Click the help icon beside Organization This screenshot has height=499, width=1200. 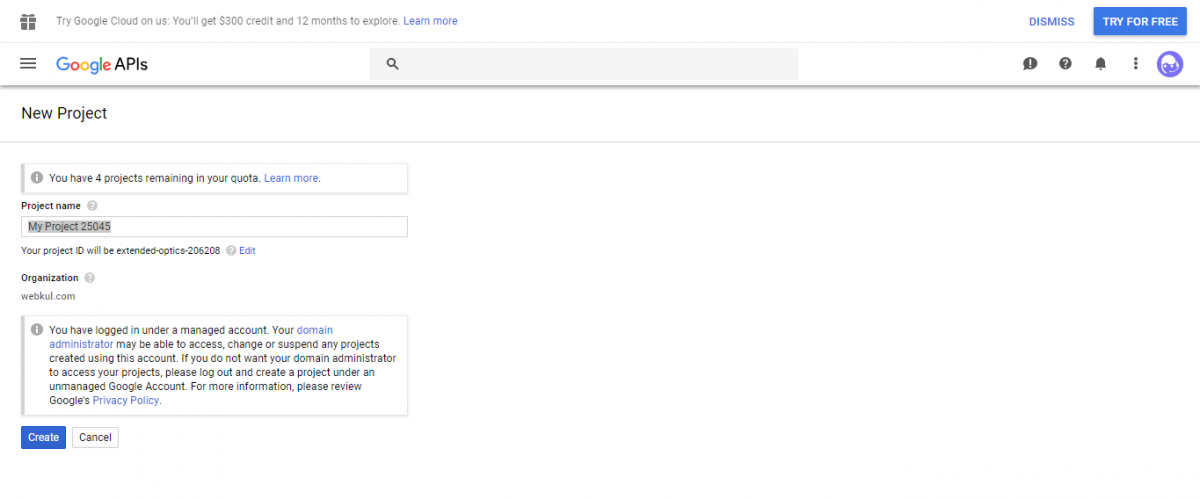[89, 278]
